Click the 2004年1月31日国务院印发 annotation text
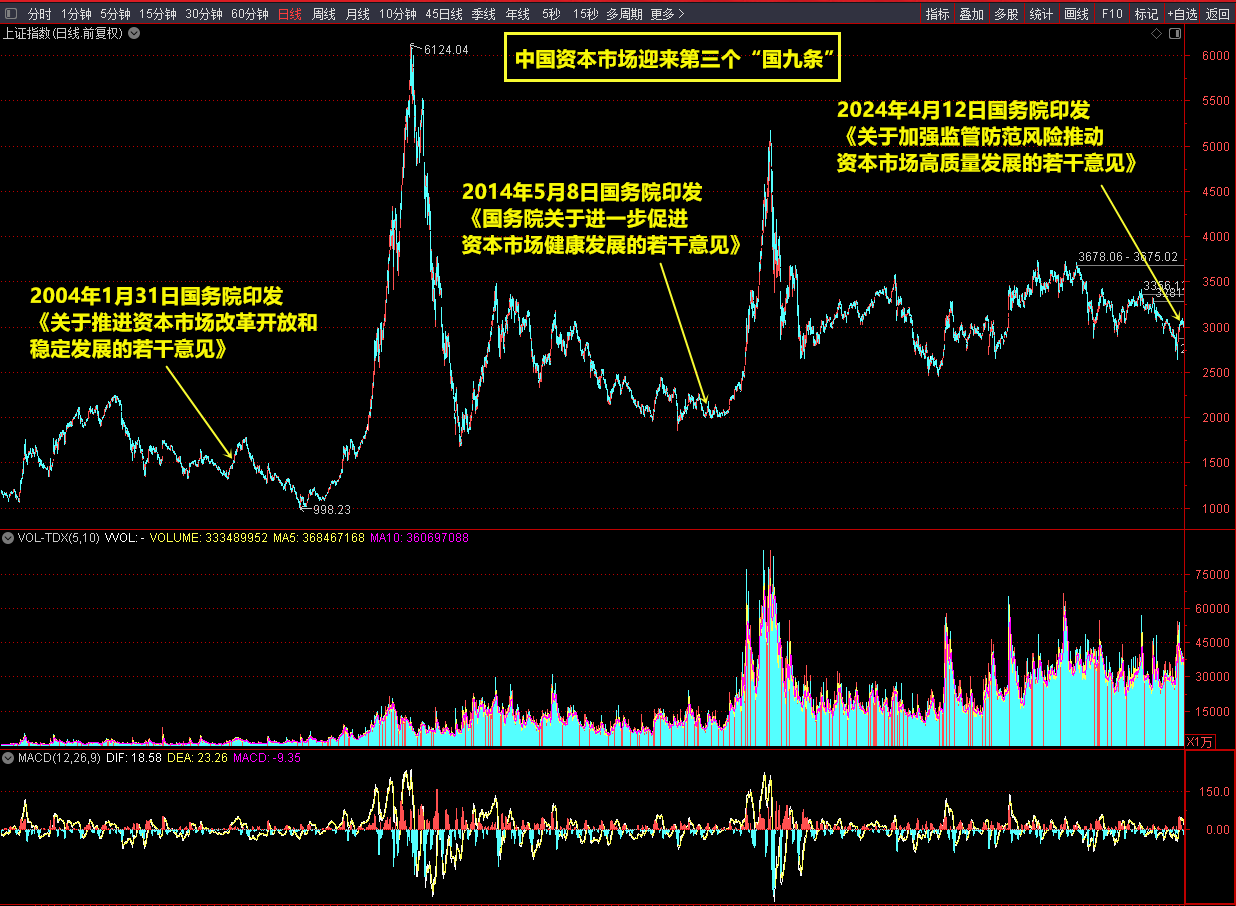Screen dimensions: 1236x906 (x=157, y=297)
